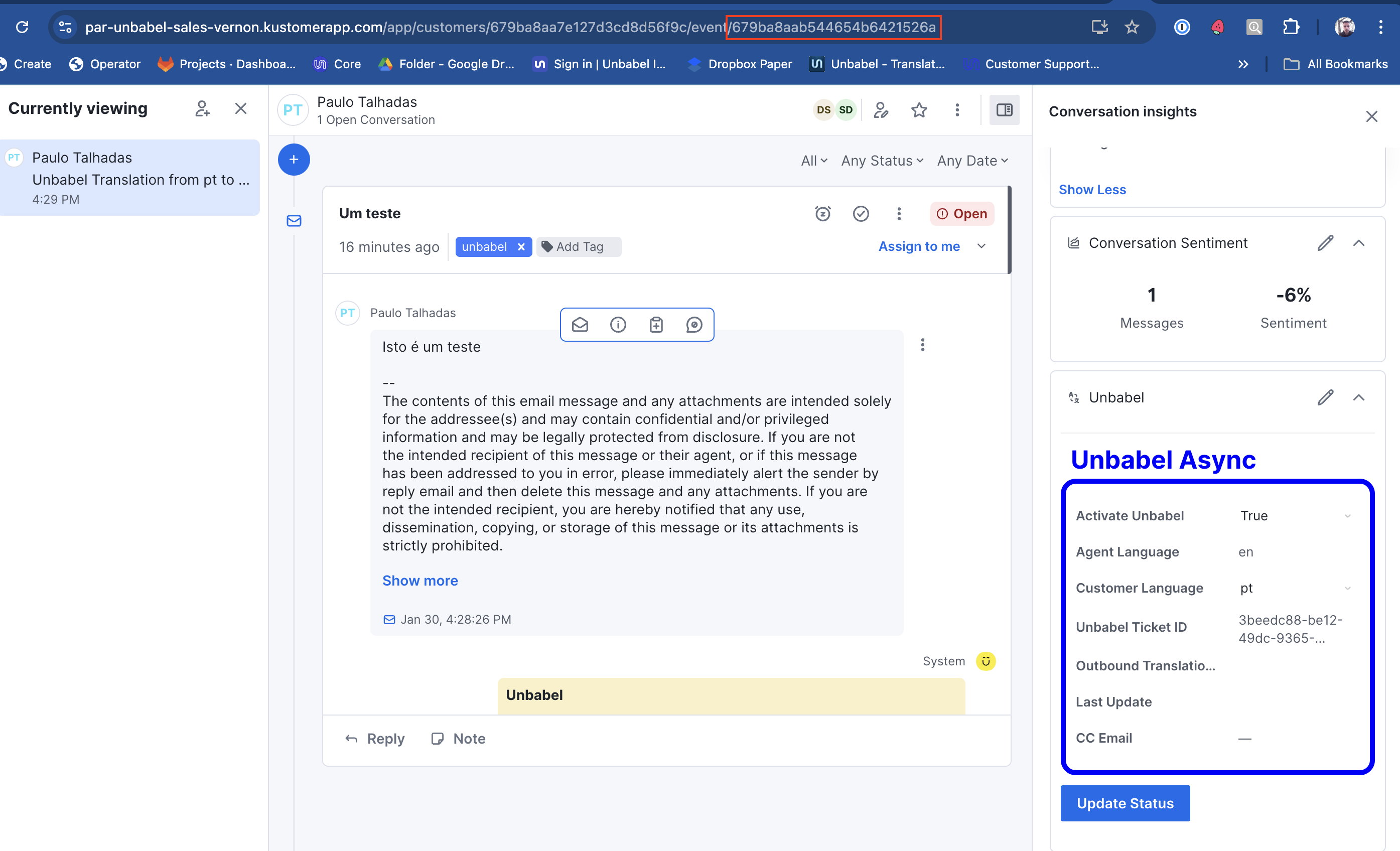The image size is (1400, 851).
Task: Open the Projects Dashboard bookmark
Action: [226, 64]
